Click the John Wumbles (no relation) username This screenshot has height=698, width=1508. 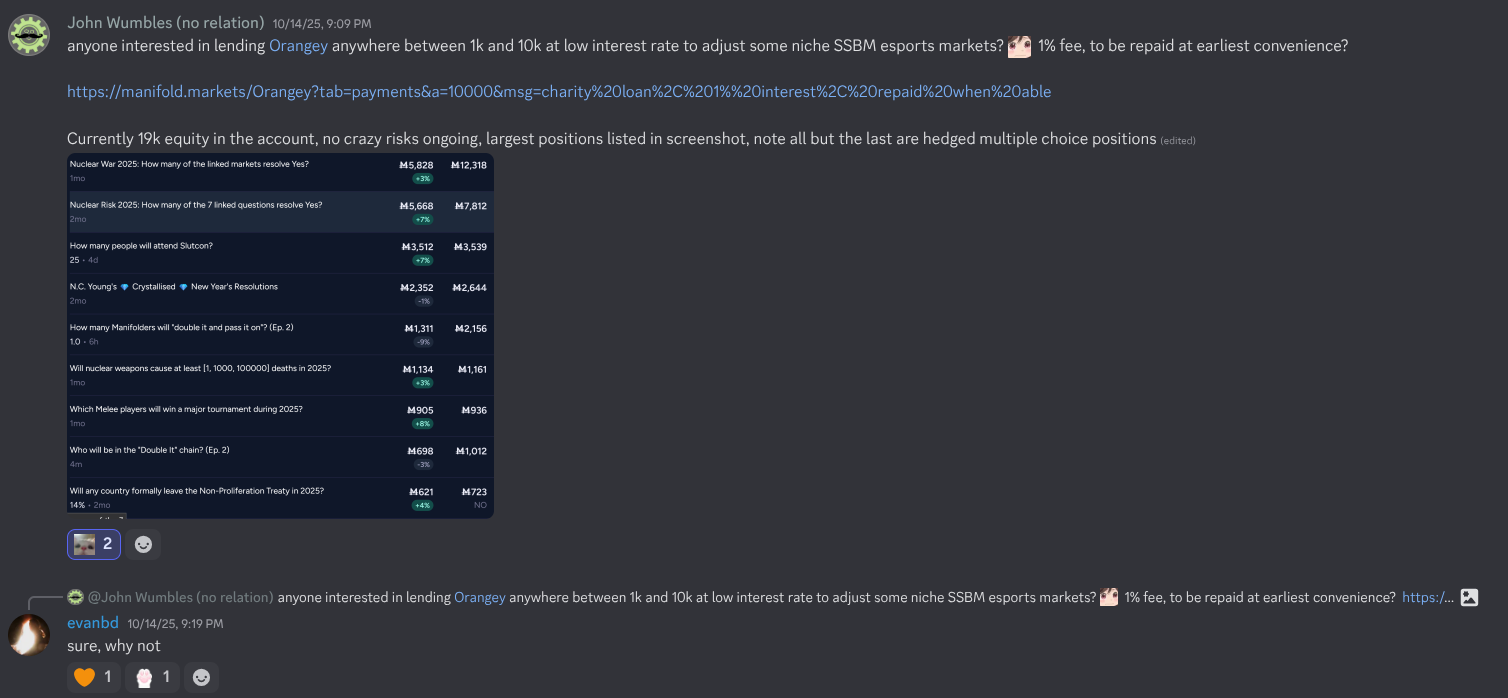(x=166, y=22)
